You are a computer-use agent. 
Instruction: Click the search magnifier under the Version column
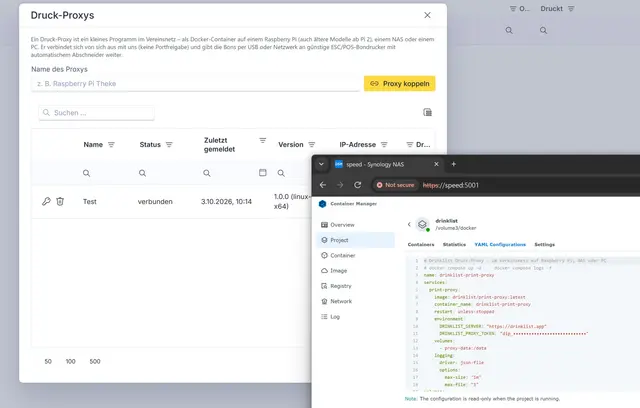click(281, 173)
